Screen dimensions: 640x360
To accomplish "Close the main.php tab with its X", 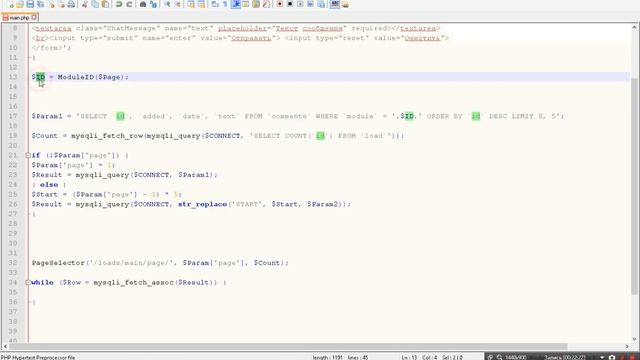I will tap(34, 17).
